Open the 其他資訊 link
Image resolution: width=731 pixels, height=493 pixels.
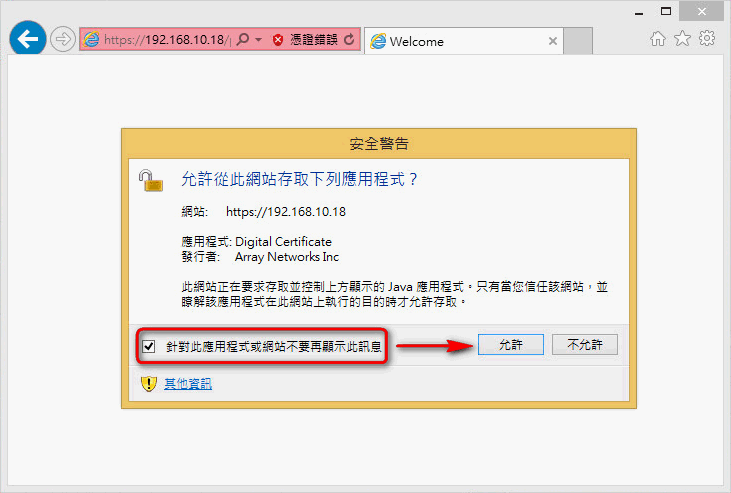(x=188, y=384)
